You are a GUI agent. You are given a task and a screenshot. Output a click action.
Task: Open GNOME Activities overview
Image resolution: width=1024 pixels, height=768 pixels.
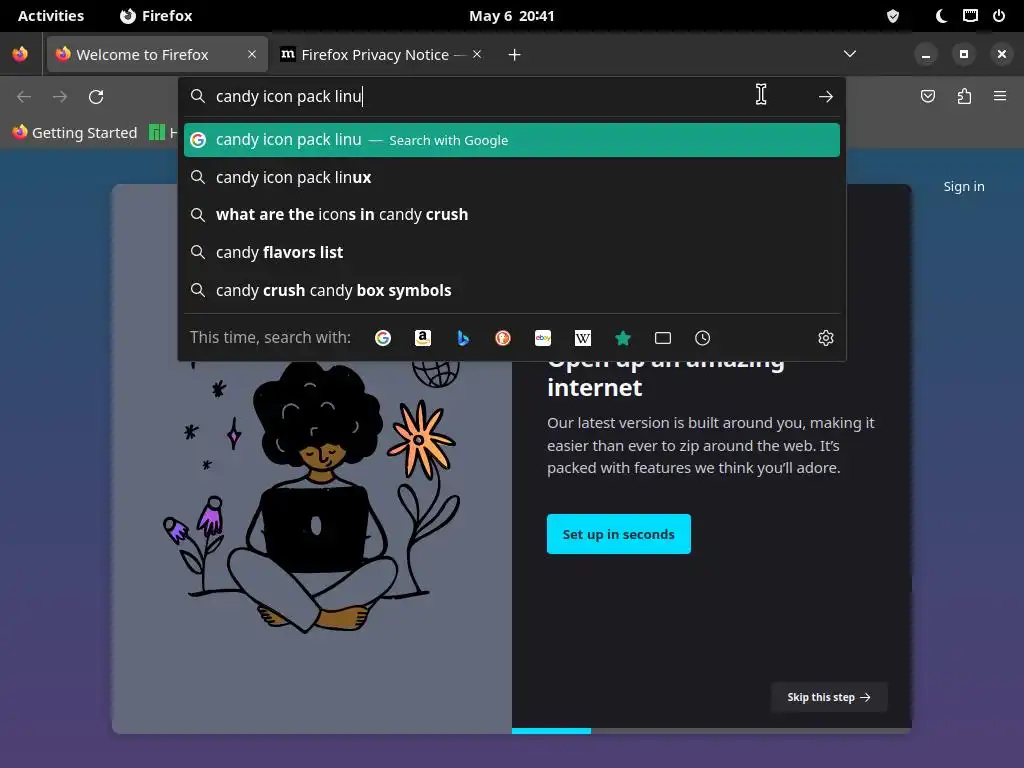click(x=50, y=16)
